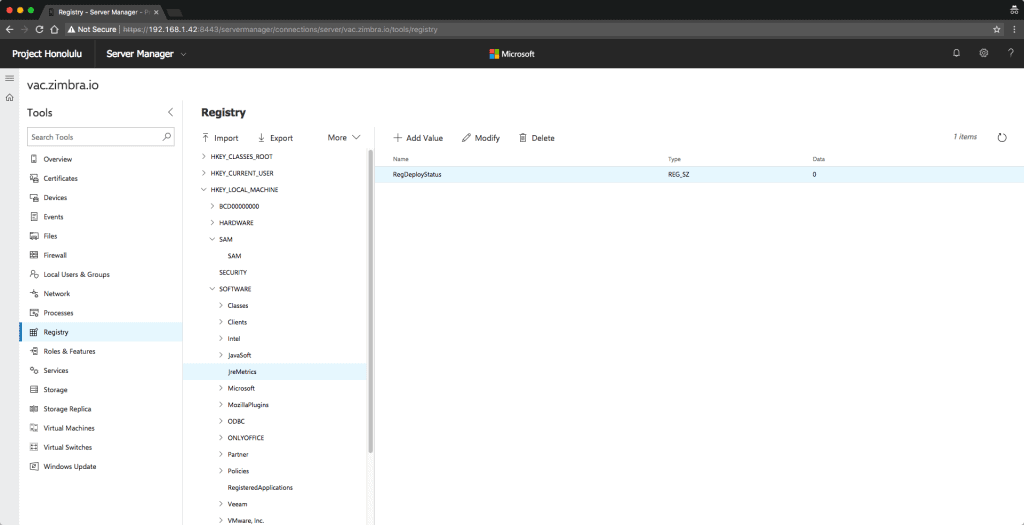Open the Files tool

[x=50, y=236]
